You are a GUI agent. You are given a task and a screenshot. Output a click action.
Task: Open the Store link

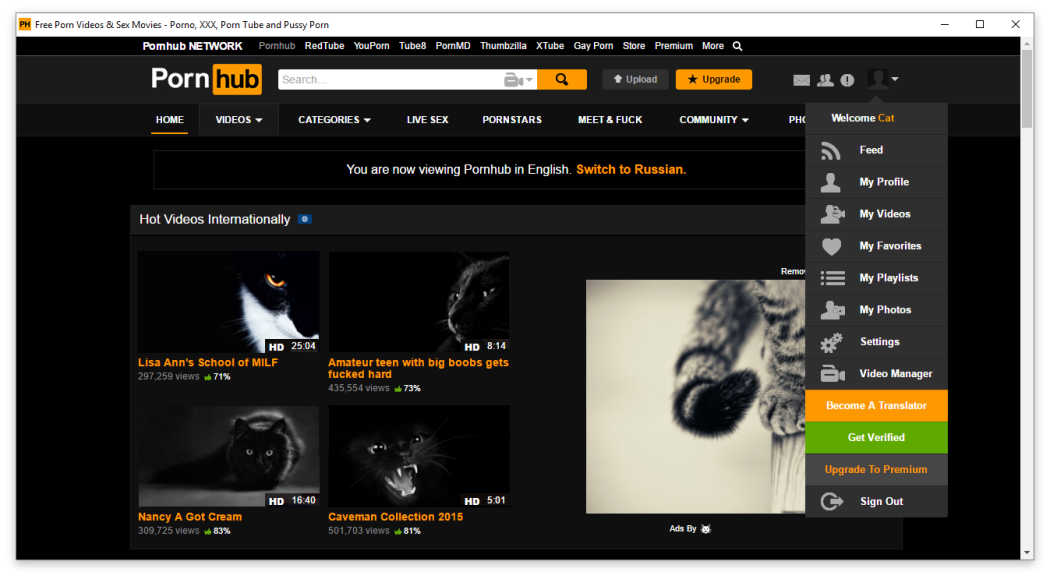[x=633, y=46]
